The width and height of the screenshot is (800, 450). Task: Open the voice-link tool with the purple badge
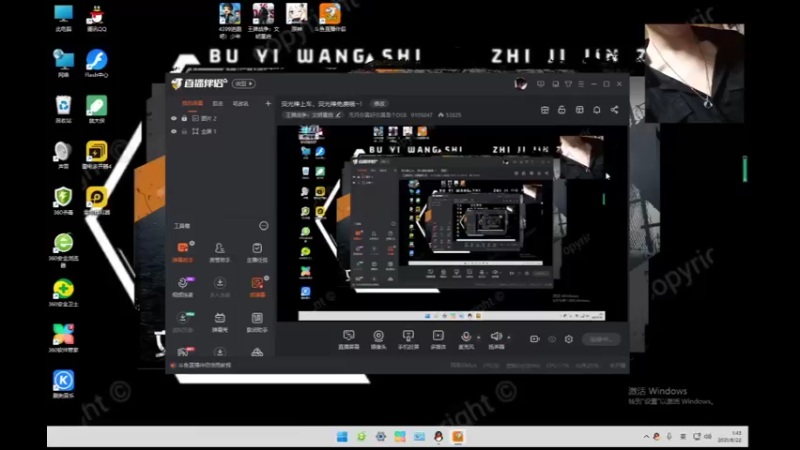183,287
